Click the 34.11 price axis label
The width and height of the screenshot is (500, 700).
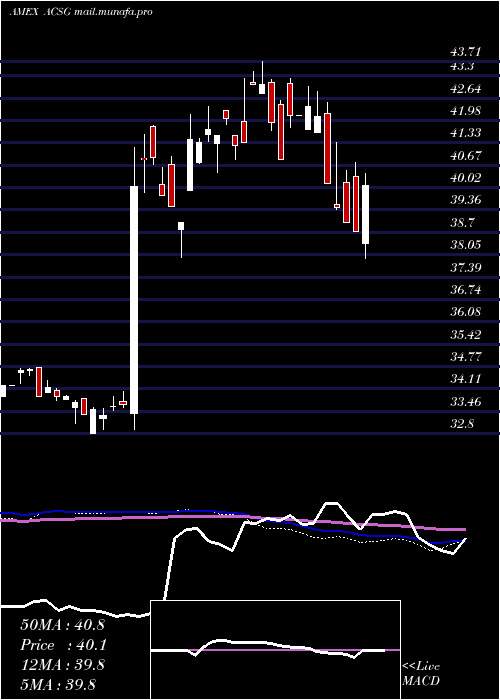point(466,379)
